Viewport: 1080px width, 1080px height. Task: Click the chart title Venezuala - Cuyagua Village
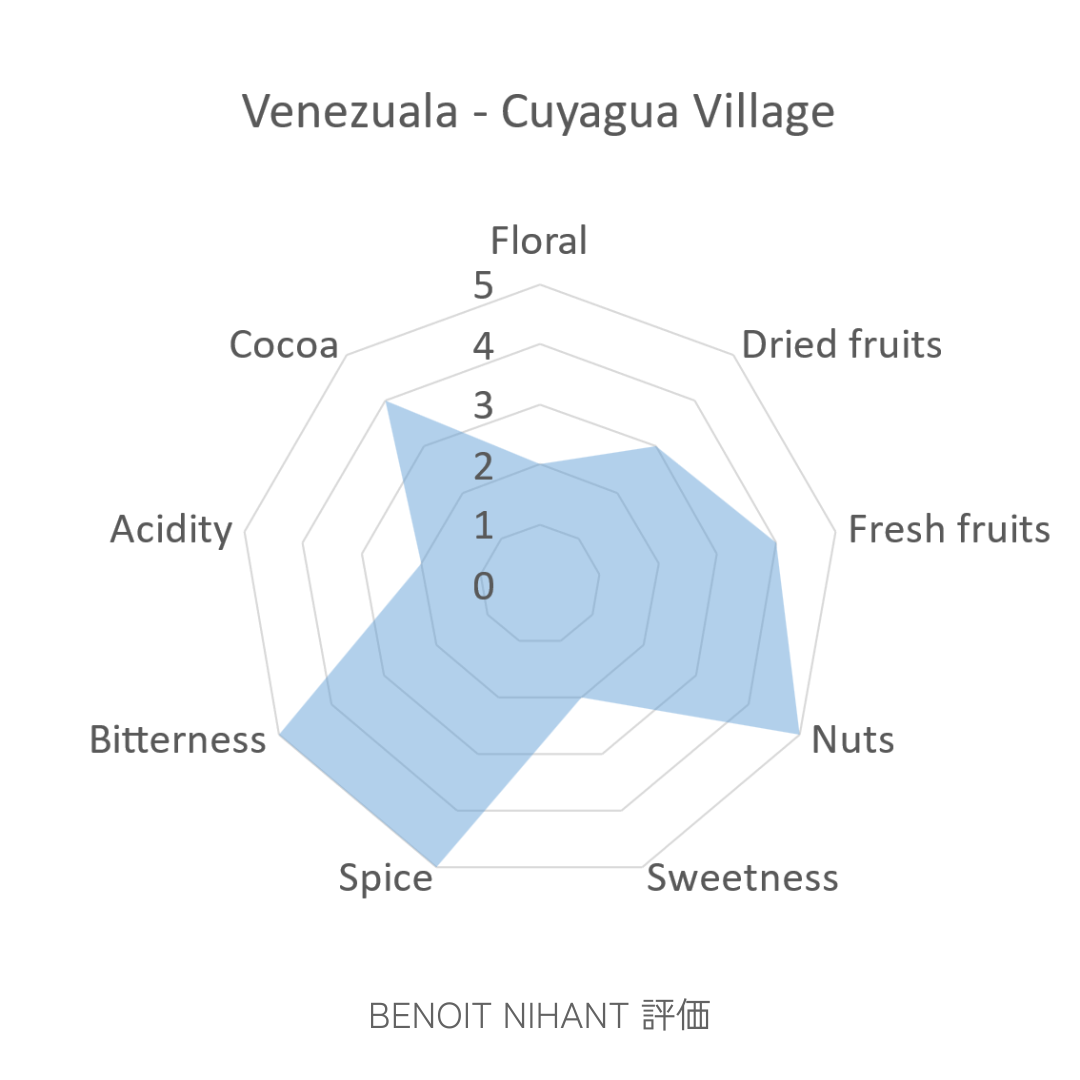point(539,112)
